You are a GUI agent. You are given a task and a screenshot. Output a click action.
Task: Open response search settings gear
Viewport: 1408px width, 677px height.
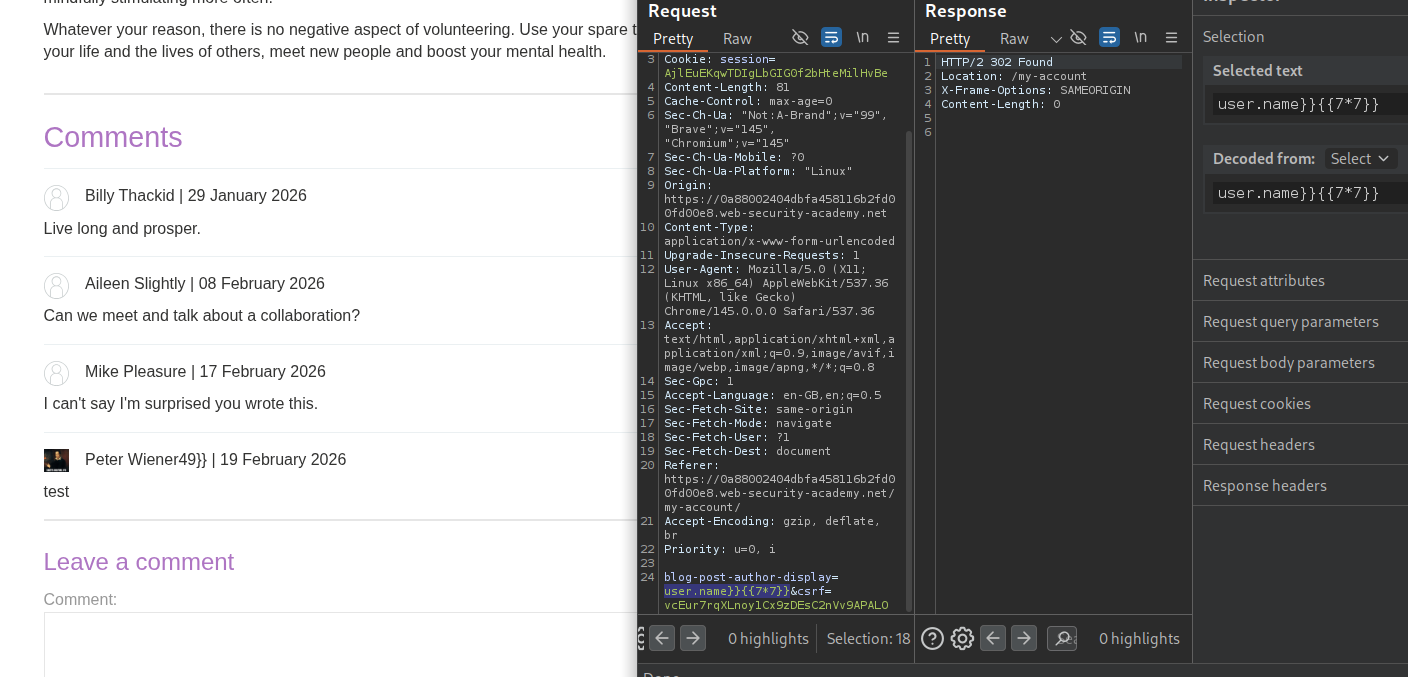tap(962, 638)
